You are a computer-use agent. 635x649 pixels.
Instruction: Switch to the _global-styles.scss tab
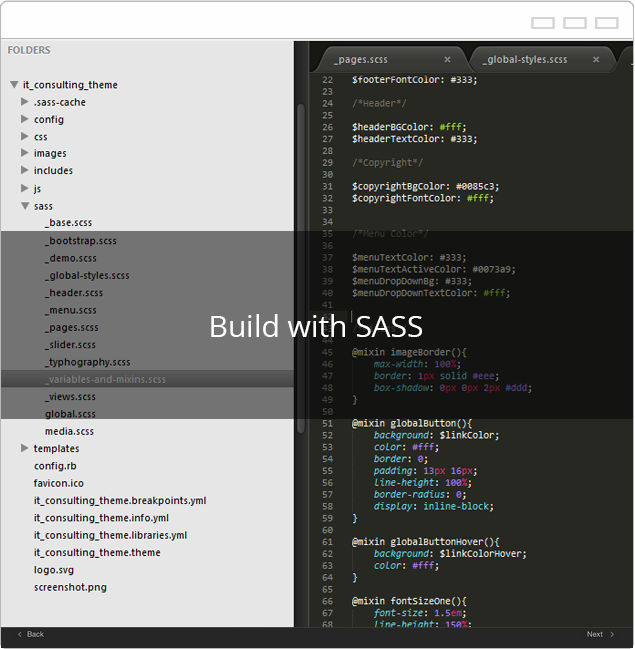[x=525, y=60]
